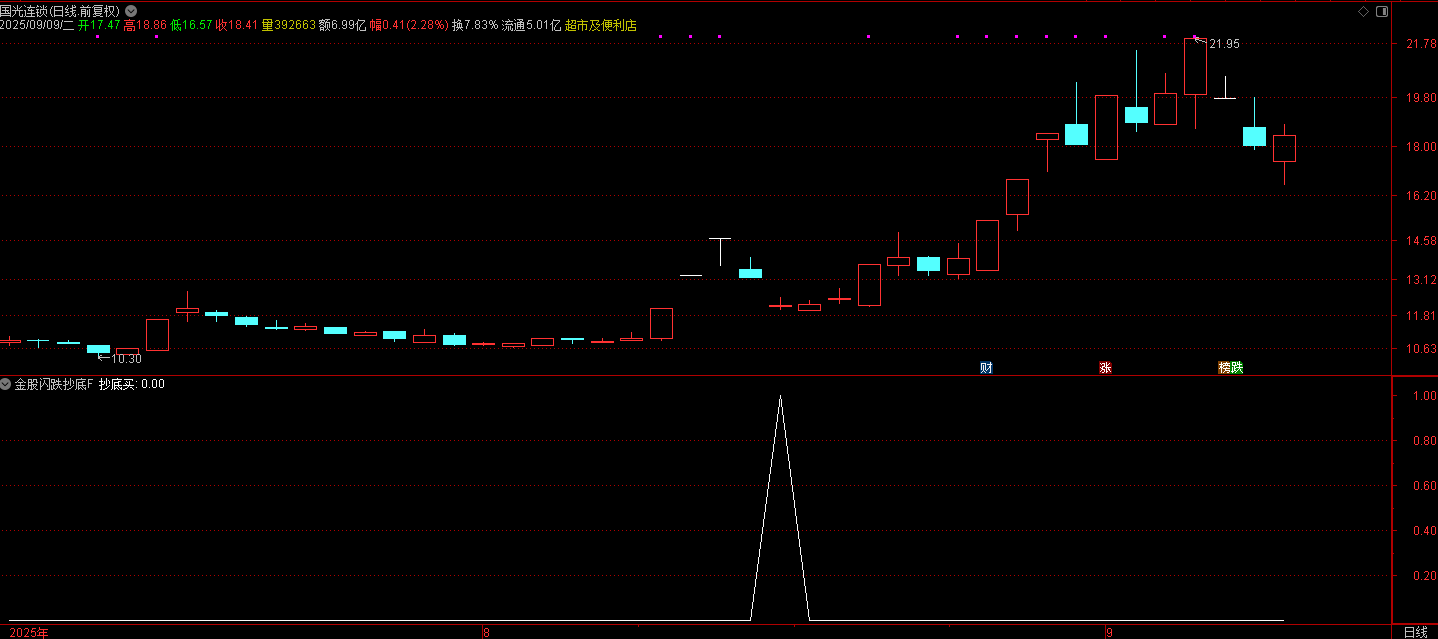The width and height of the screenshot is (1438, 639).
Task: Click the 11.81 price axis label
Action: 1421,316
